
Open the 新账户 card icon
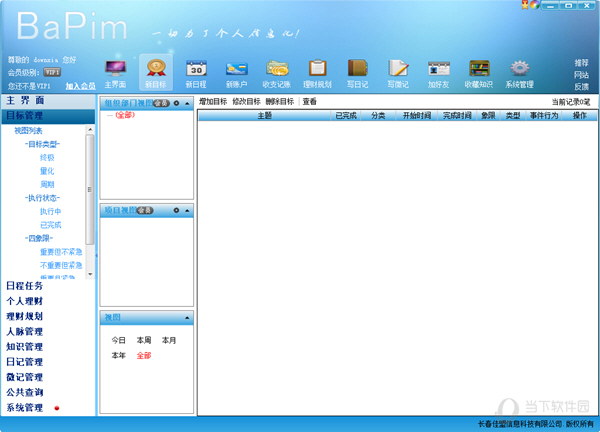pyautogui.click(x=236, y=69)
